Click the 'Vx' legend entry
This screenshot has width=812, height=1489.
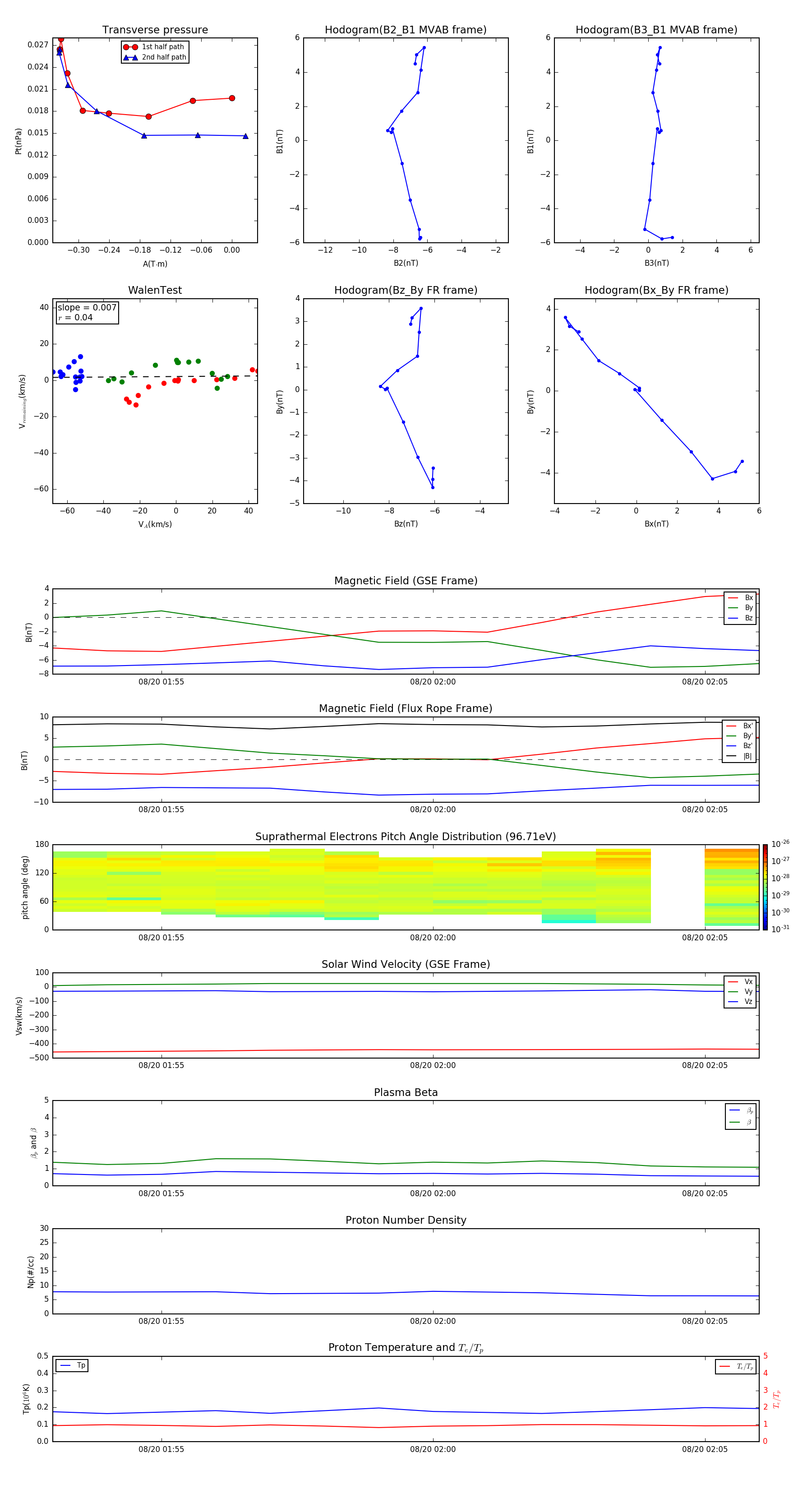740,981
